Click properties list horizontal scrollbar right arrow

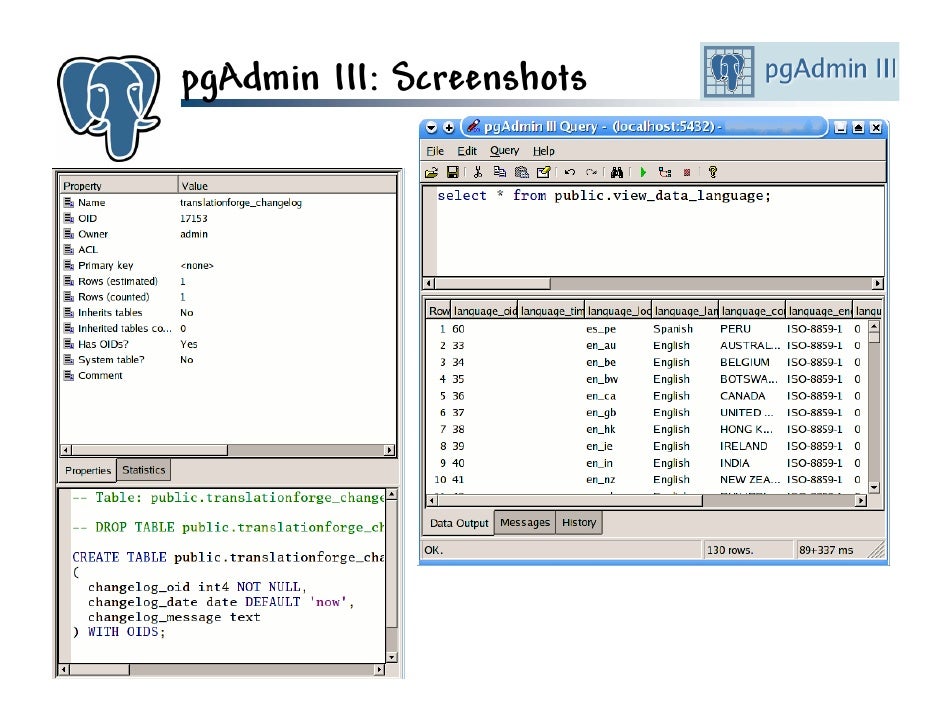389,450
